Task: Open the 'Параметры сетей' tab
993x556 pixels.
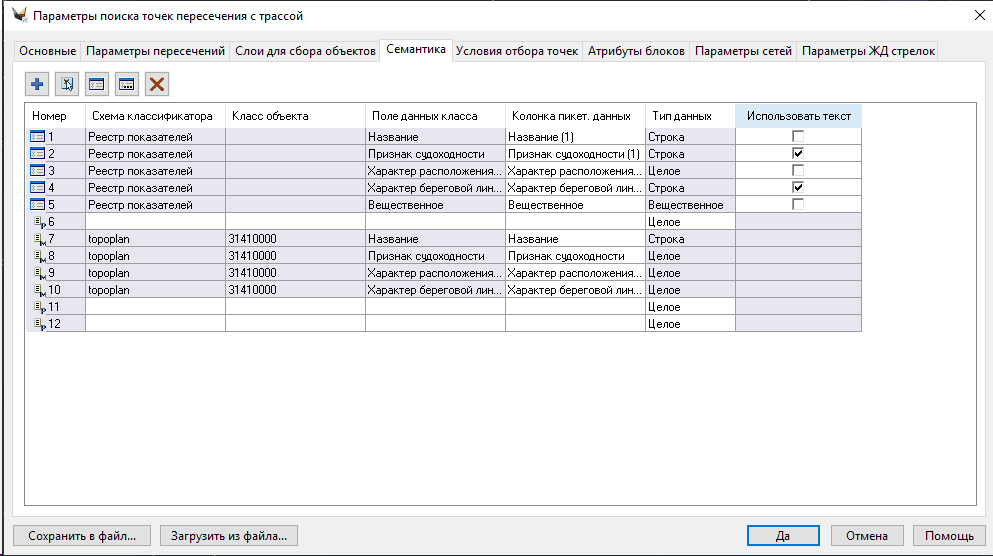Action: point(743,51)
